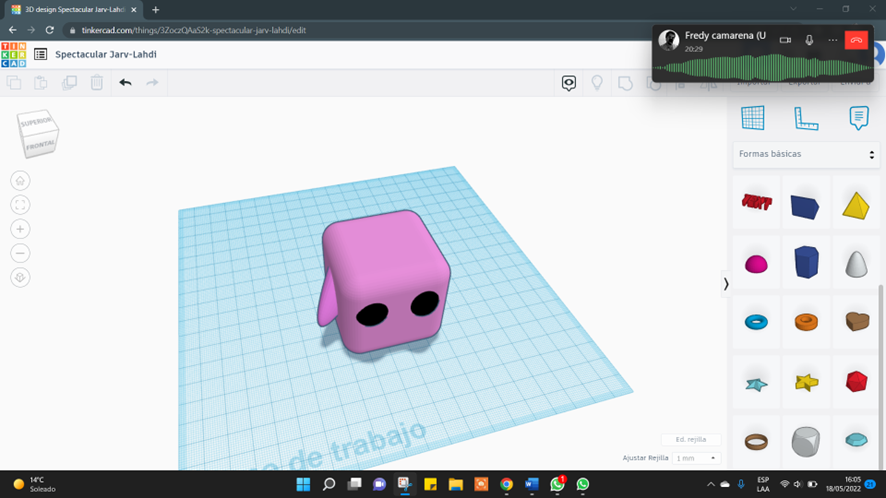886x498 pixels.
Task: Pick the red Icosahedron shape
Action: pos(857,382)
